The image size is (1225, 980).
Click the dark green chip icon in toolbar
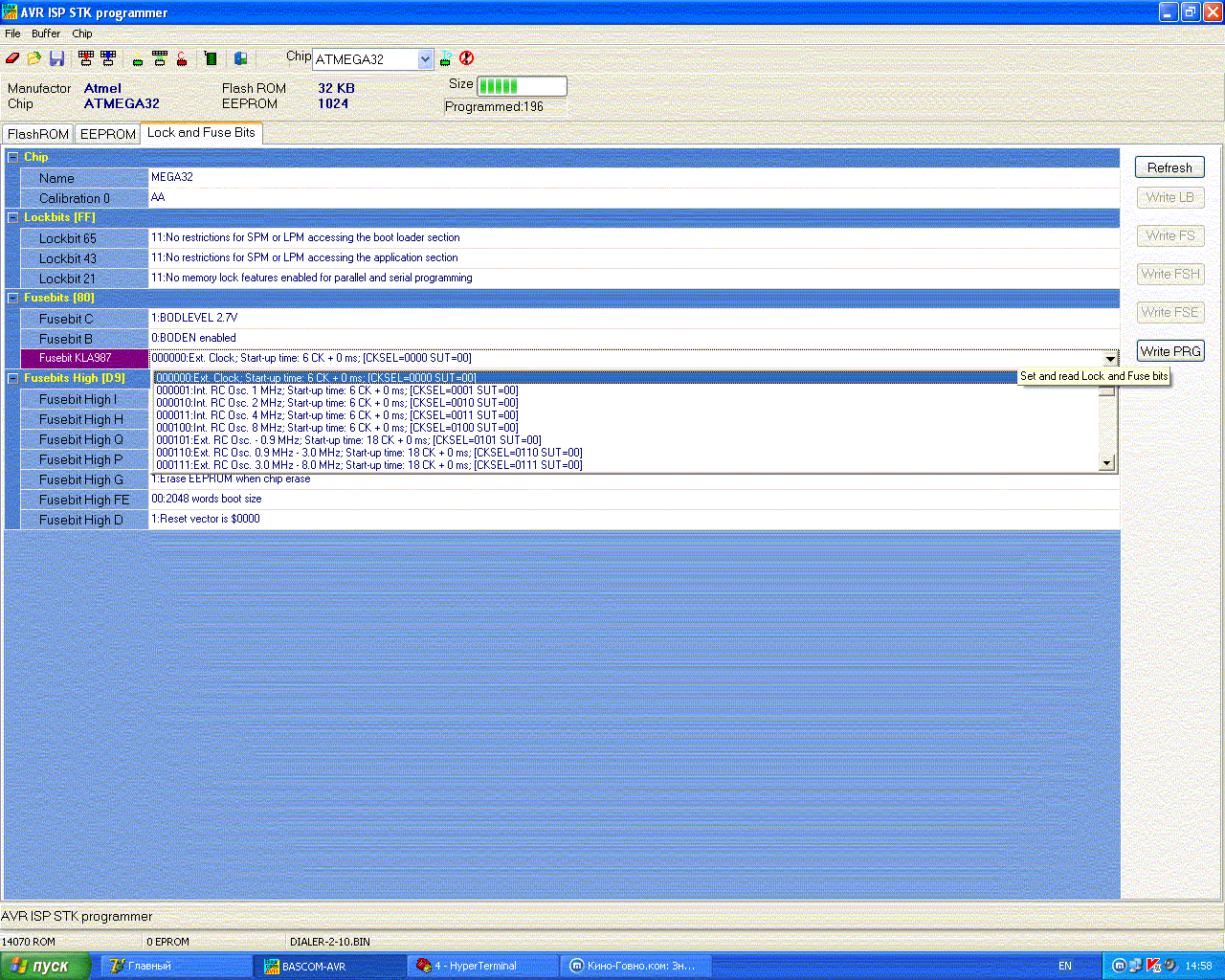[211, 58]
